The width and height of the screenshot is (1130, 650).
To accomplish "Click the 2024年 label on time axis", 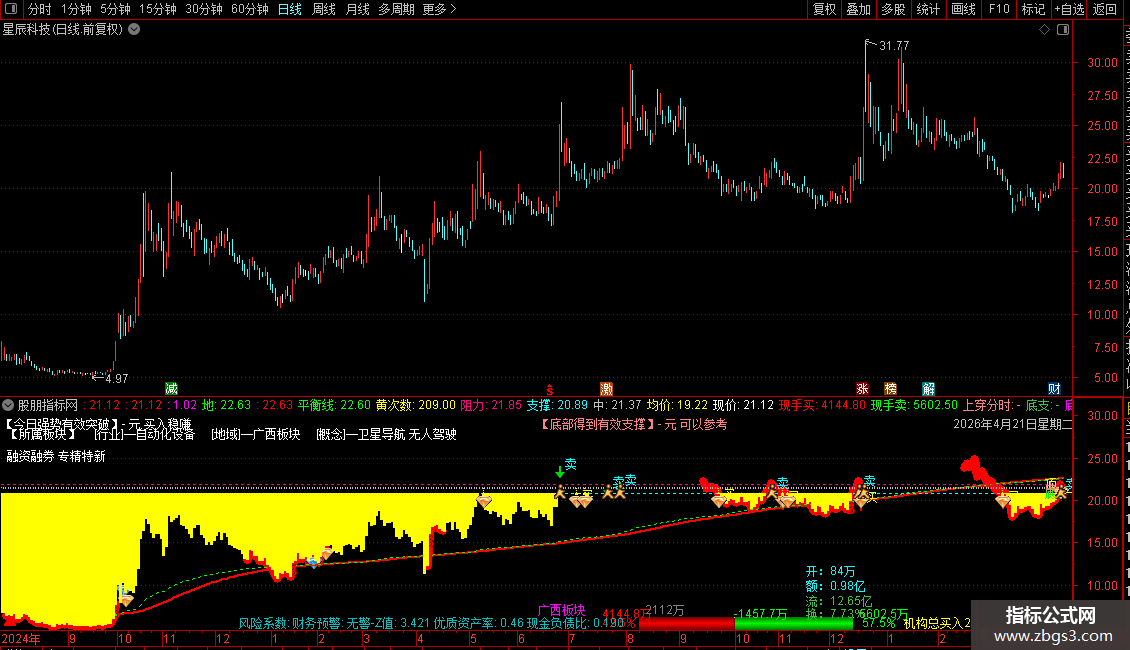I will 21,638.
